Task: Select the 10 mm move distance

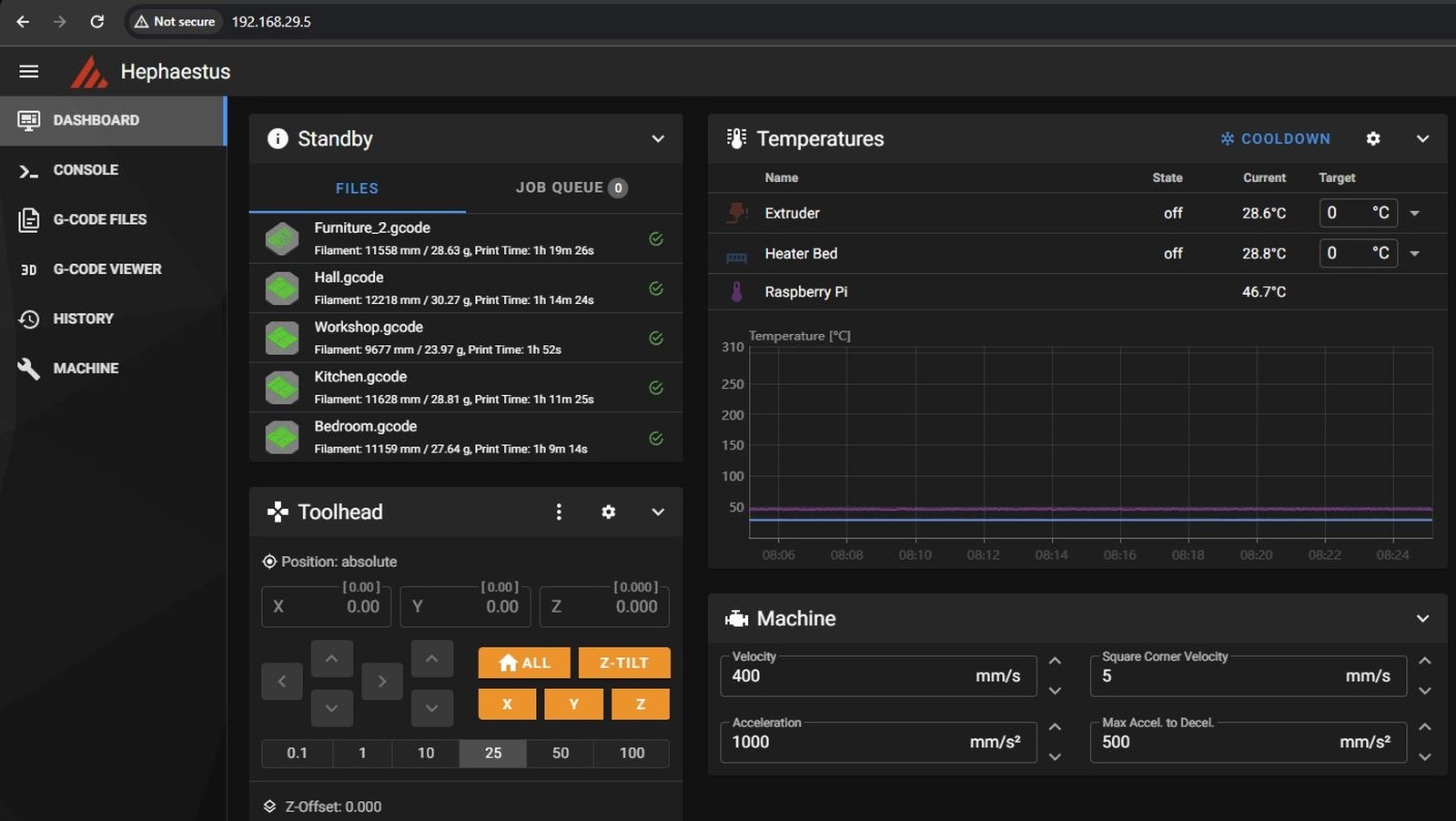Action: (425, 753)
